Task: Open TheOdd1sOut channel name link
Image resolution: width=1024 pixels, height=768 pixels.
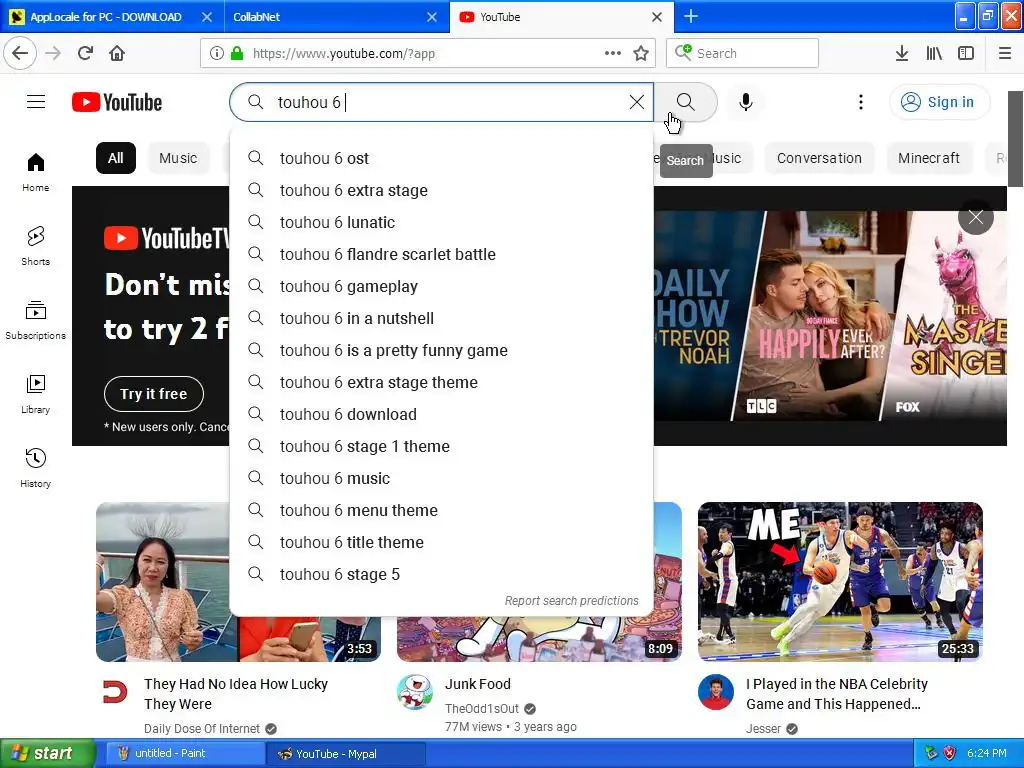Action: [x=482, y=709]
